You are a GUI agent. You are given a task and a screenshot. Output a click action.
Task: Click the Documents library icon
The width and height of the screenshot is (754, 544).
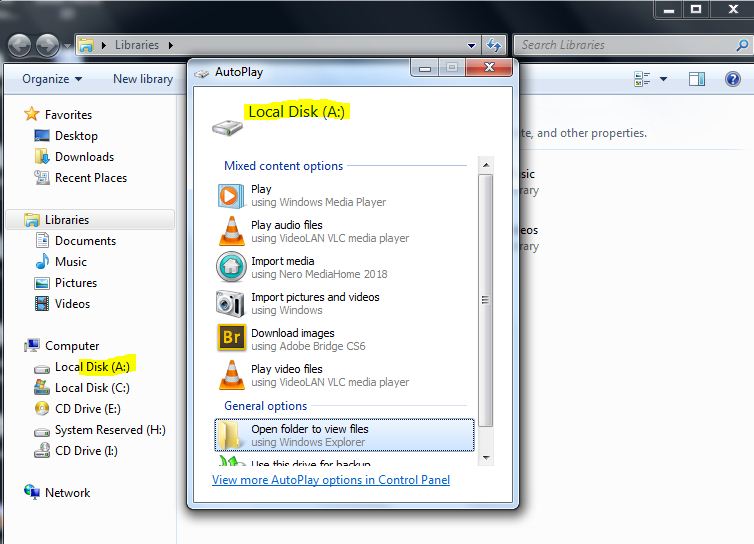coord(42,240)
